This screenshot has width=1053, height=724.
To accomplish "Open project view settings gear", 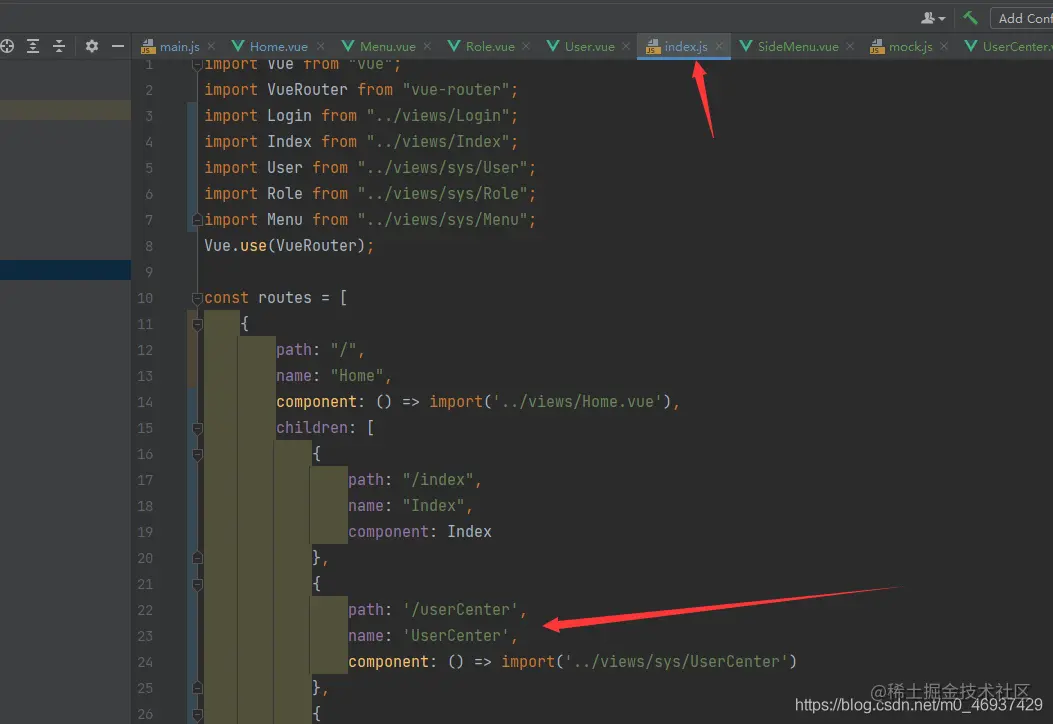I will [92, 46].
